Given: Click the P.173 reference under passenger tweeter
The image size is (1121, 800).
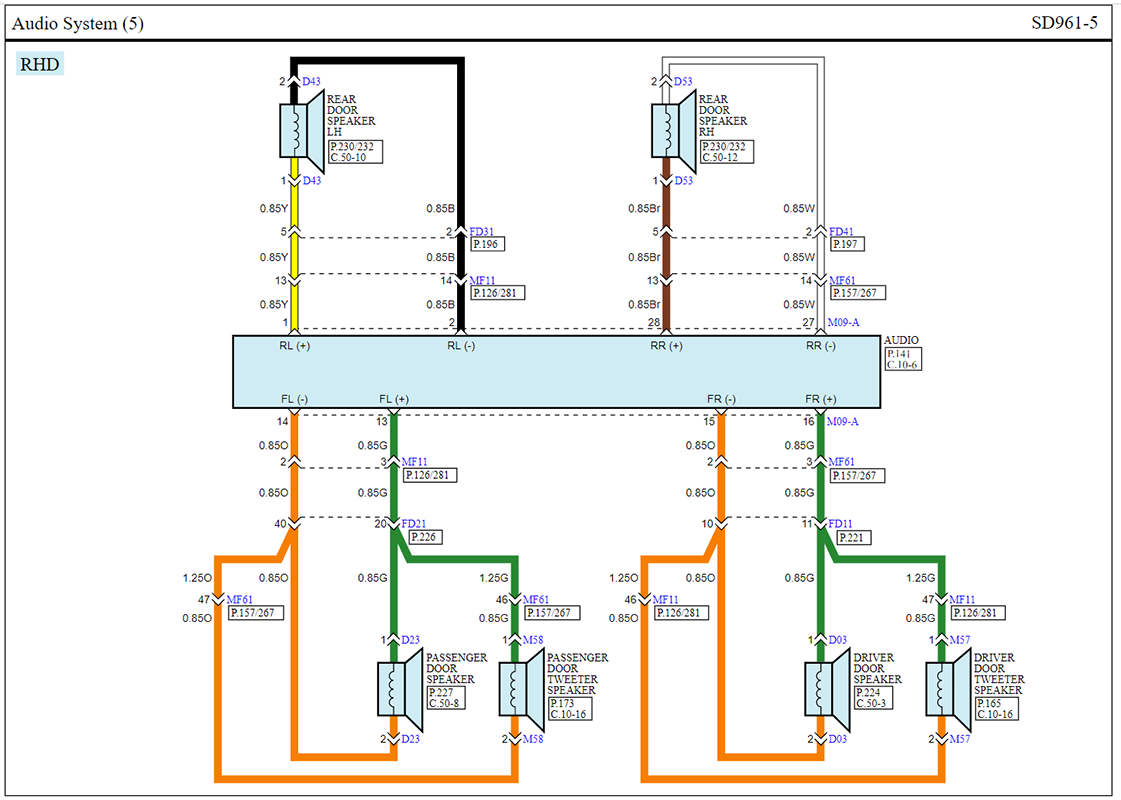Looking at the screenshot, I should (570, 709).
